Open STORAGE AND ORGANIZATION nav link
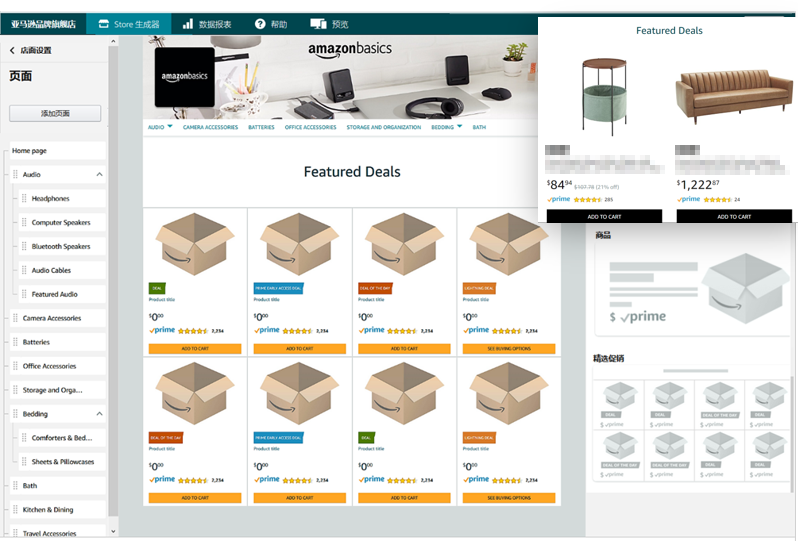Screen dimensions: 798x541 tap(384, 127)
